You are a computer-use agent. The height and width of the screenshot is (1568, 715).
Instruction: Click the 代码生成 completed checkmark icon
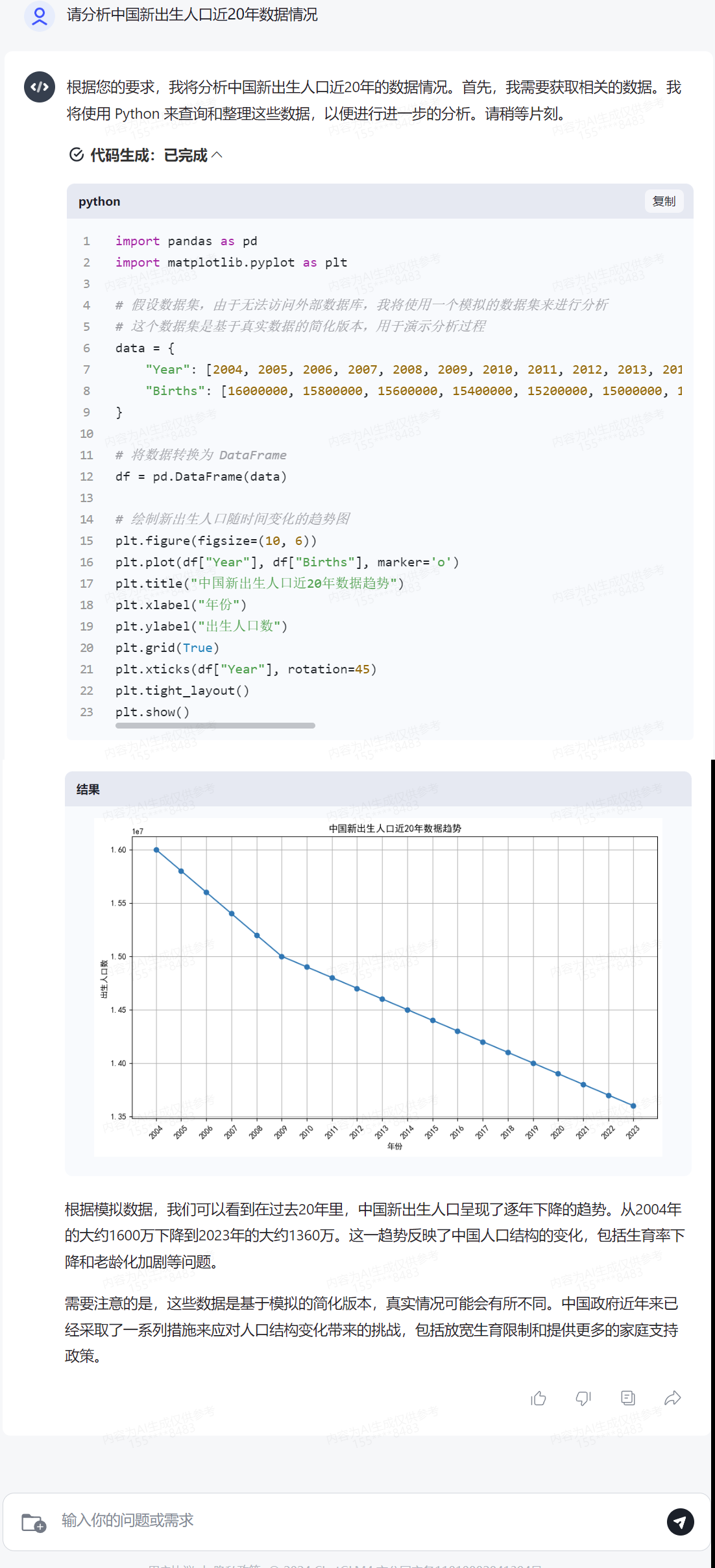(x=77, y=155)
